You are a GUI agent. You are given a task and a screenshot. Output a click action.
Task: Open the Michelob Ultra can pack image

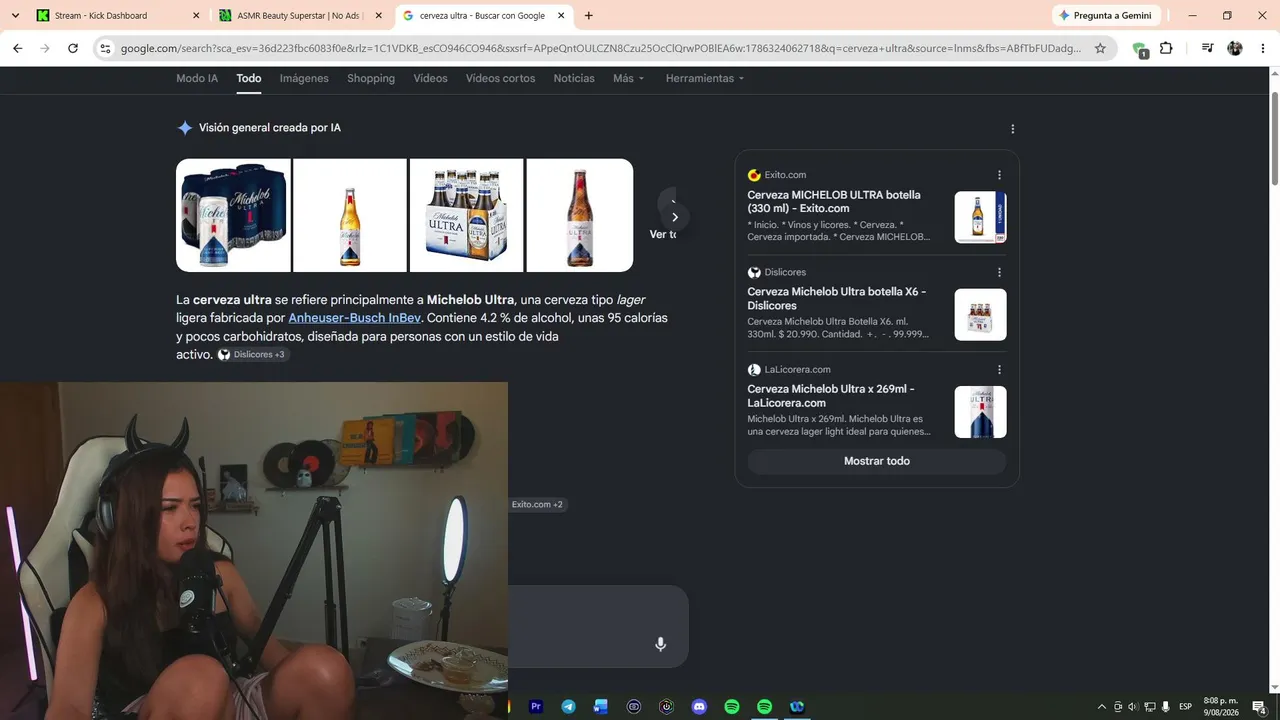point(233,215)
